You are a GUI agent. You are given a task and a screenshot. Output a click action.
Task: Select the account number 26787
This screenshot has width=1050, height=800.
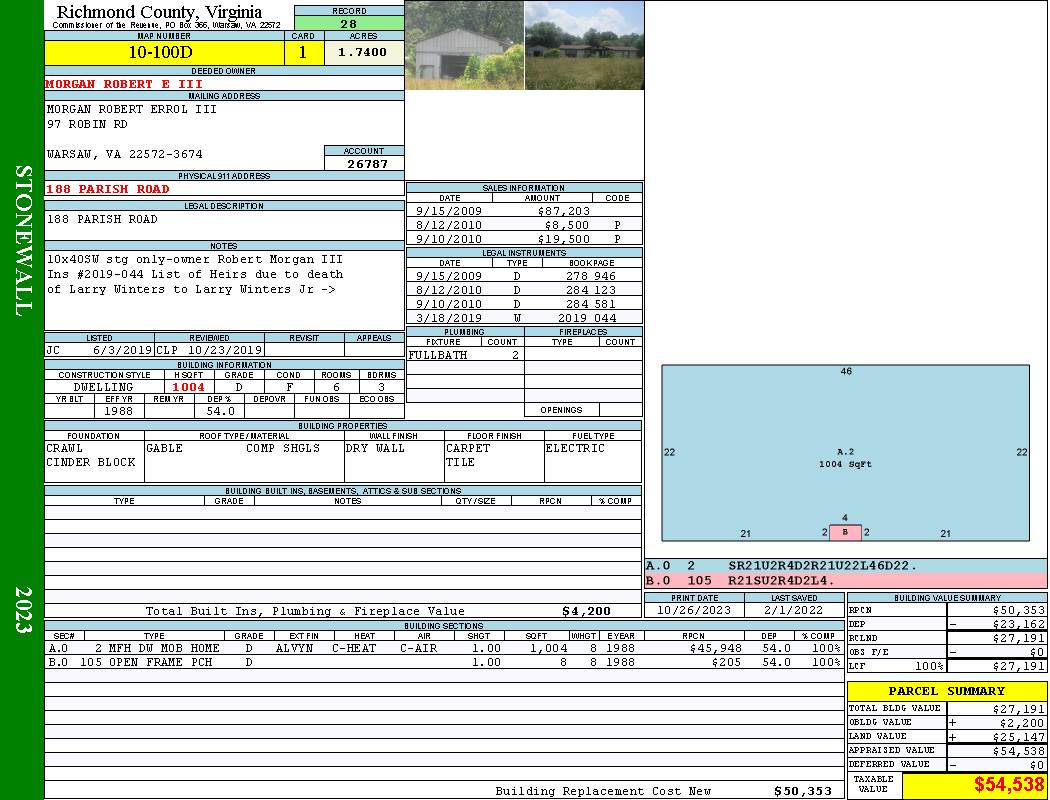pos(364,164)
